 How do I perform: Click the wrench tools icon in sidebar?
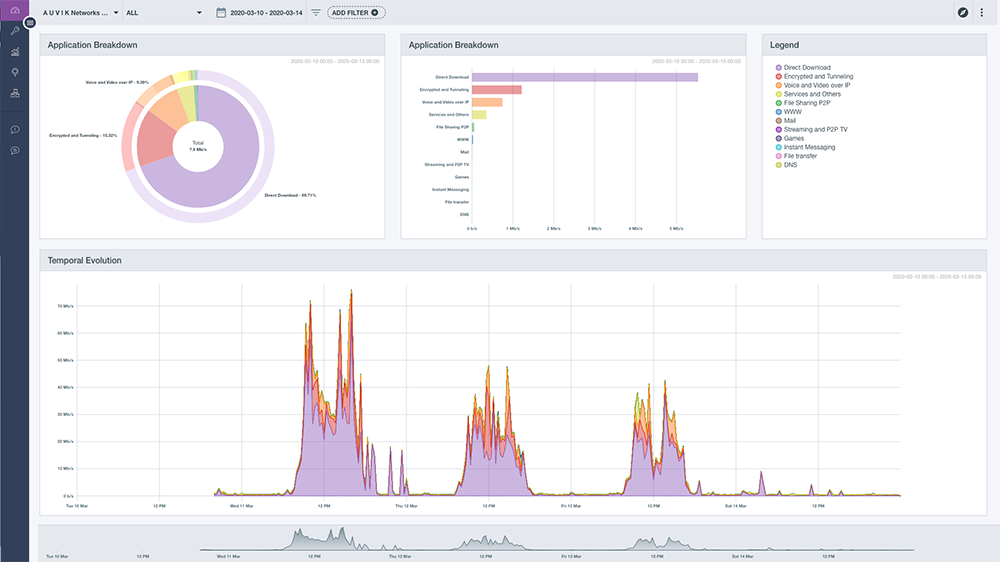[14, 31]
